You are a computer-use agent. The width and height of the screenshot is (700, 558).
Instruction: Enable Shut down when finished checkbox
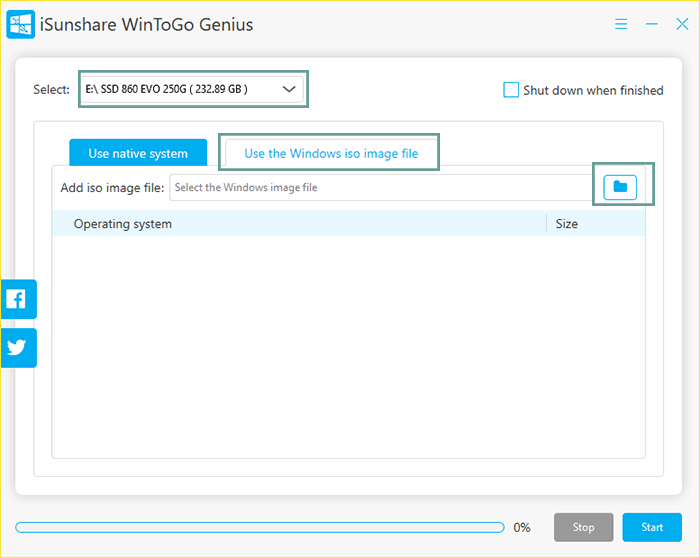(511, 90)
